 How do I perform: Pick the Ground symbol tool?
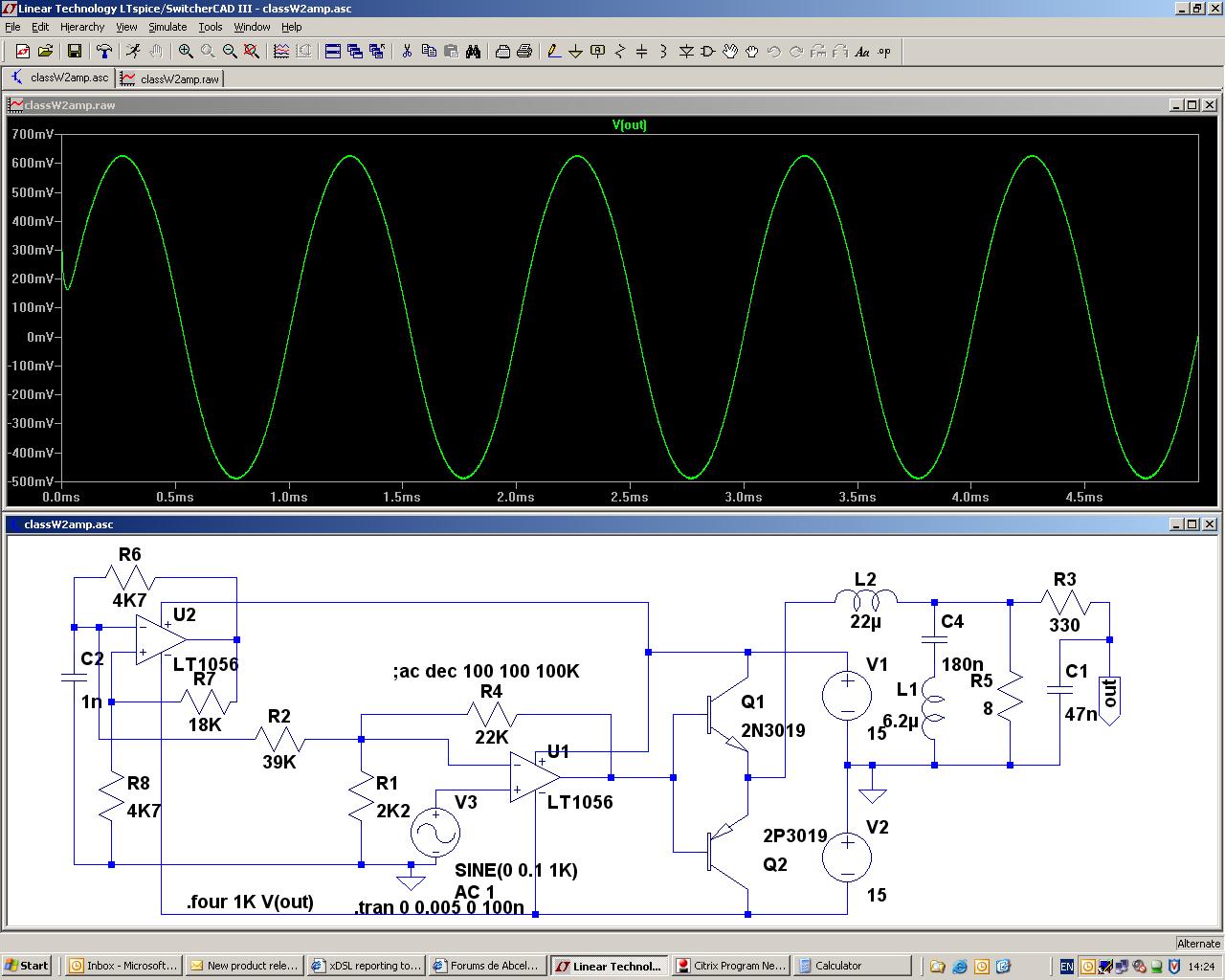point(575,52)
